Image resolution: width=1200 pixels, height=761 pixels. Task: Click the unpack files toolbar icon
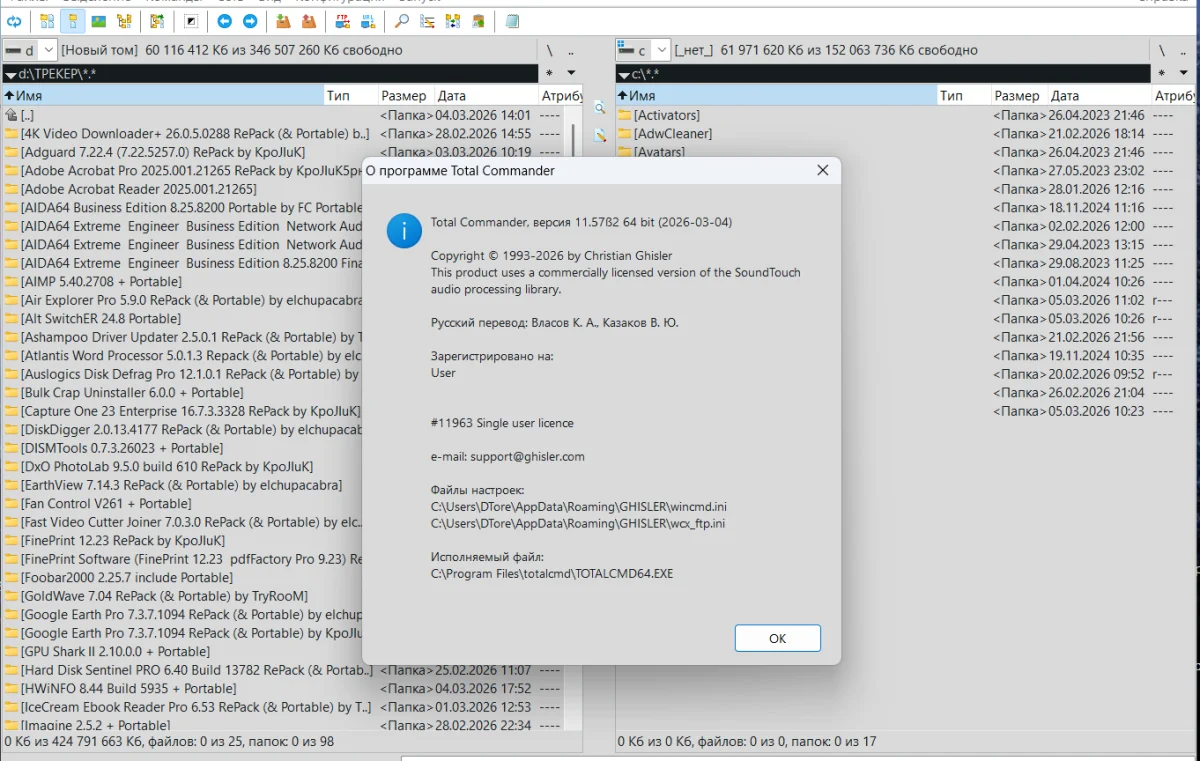[309, 21]
